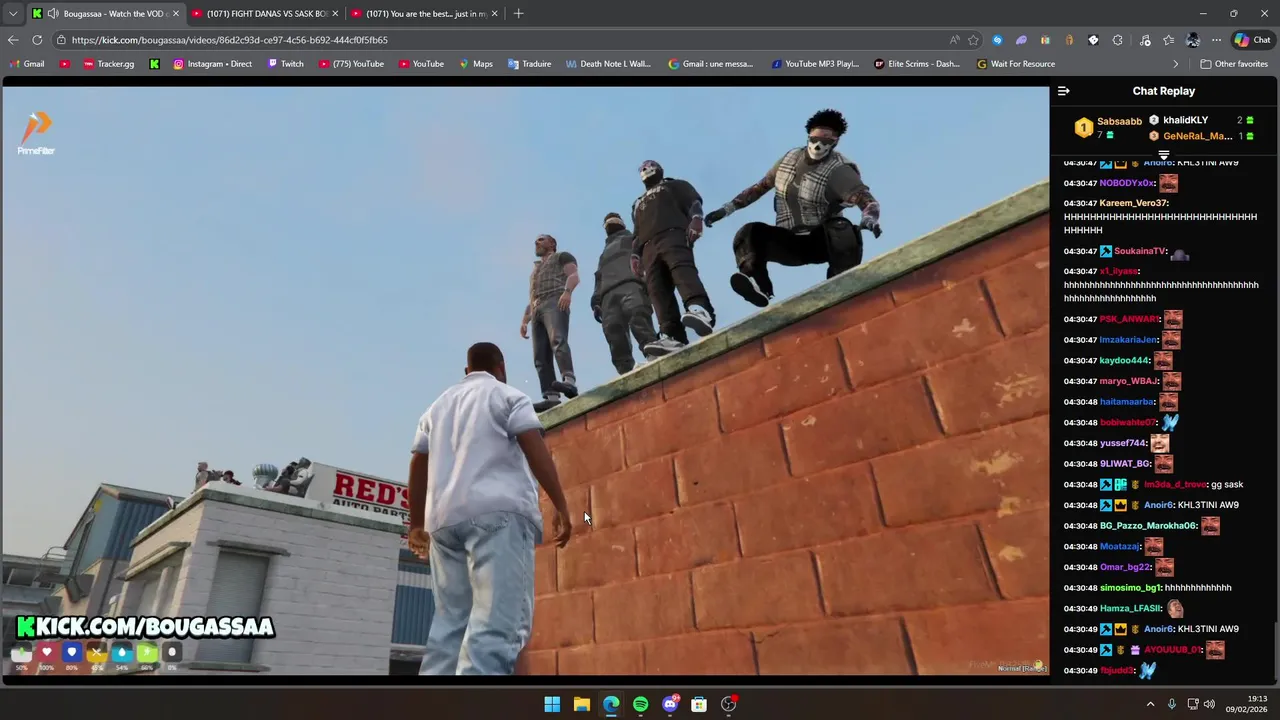Open yussef744's chat username

tap(1122, 443)
